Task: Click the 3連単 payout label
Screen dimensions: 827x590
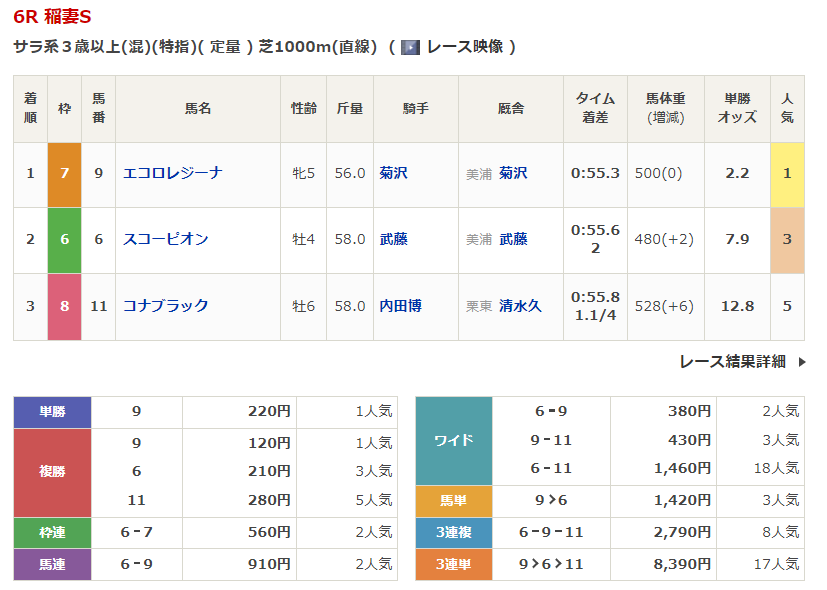Action: click(x=454, y=565)
